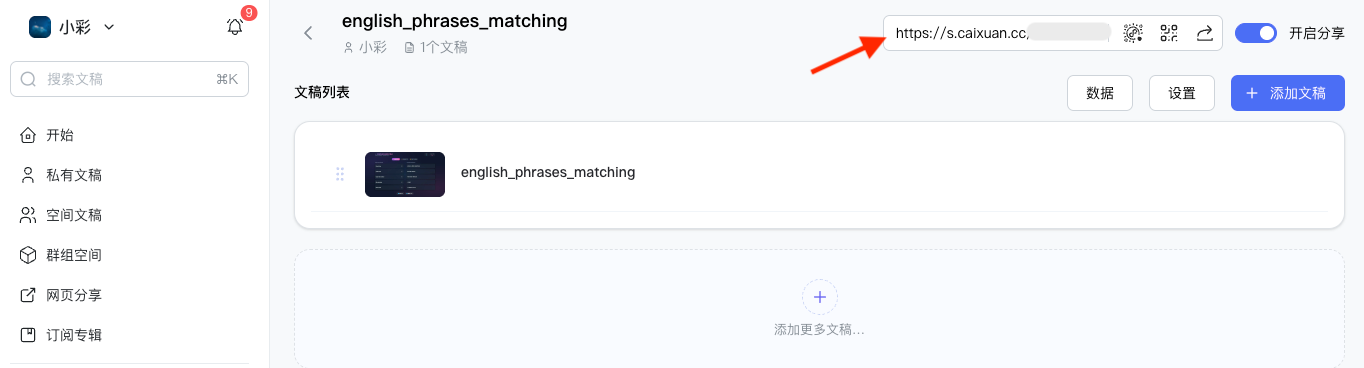Click the mini-program code icon
Screen dimensions: 1364x368
click(1133, 33)
